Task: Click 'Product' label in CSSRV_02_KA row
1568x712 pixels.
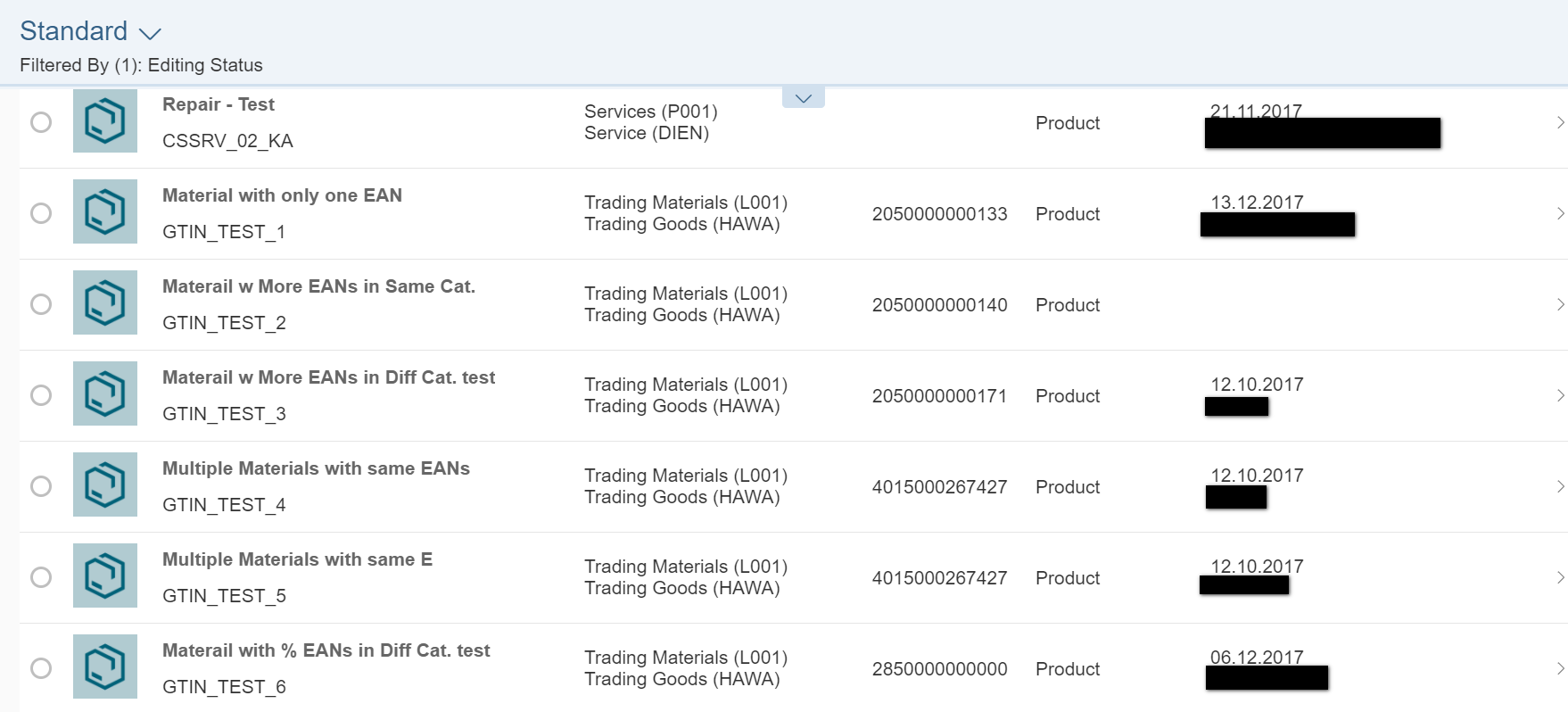Action: (x=1068, y=123)
